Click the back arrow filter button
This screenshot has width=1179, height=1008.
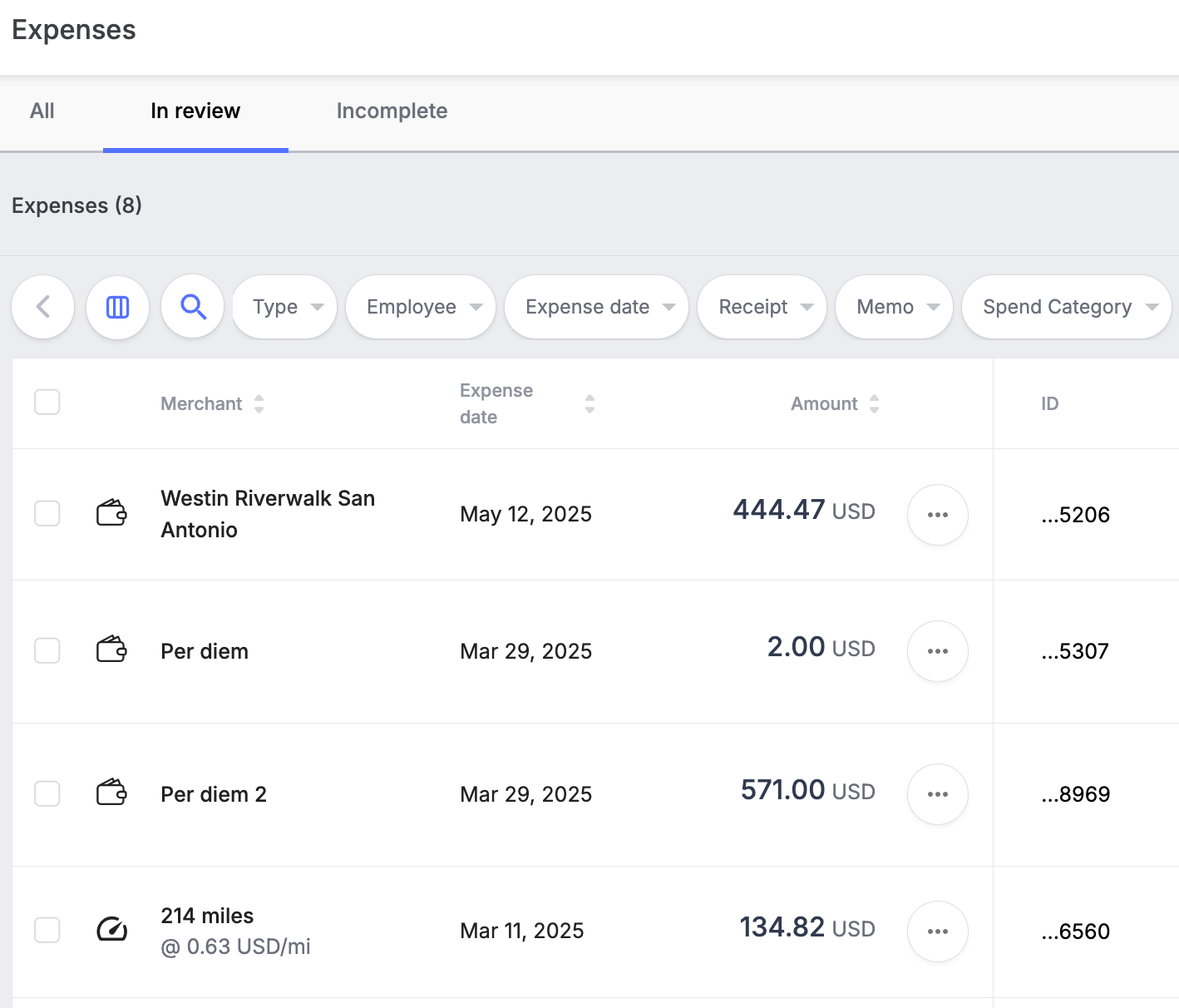(43, 307)
